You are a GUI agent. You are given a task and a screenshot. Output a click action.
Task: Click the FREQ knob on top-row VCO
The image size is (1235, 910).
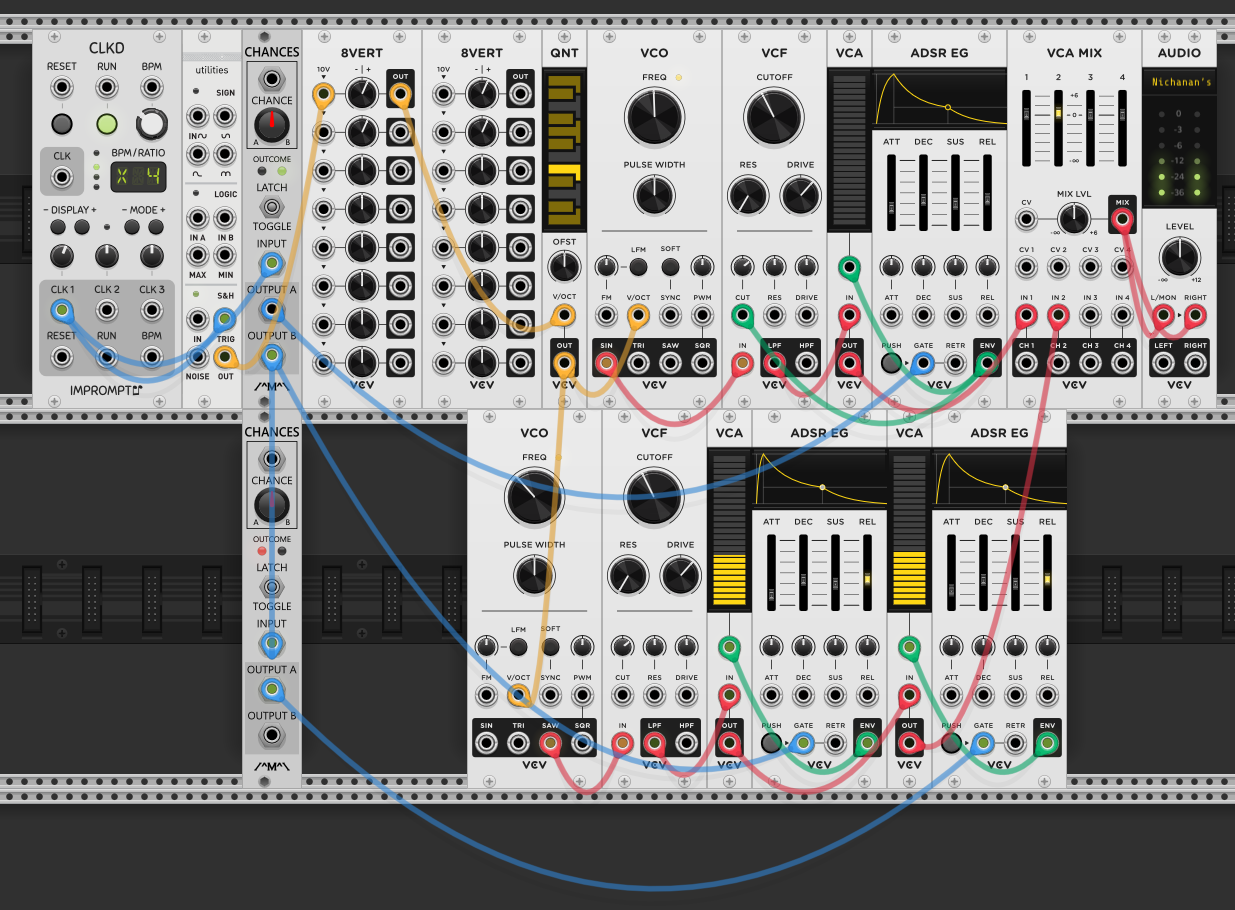654,118
